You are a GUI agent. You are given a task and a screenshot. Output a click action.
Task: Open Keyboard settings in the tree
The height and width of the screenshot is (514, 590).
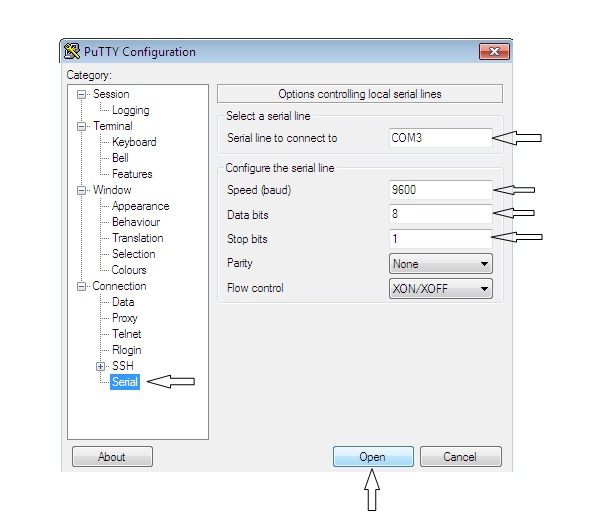[134, 142]
